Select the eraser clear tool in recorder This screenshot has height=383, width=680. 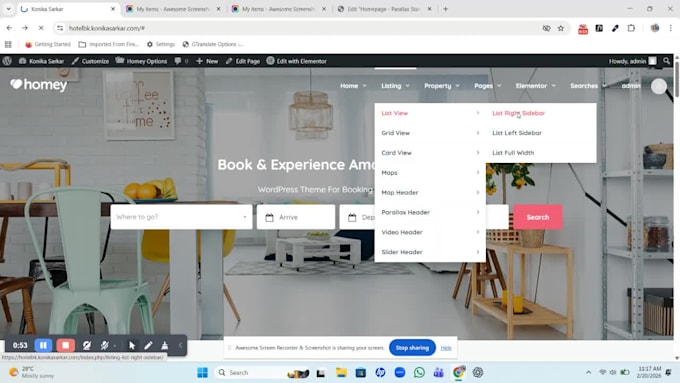click(x=164, y=345)
